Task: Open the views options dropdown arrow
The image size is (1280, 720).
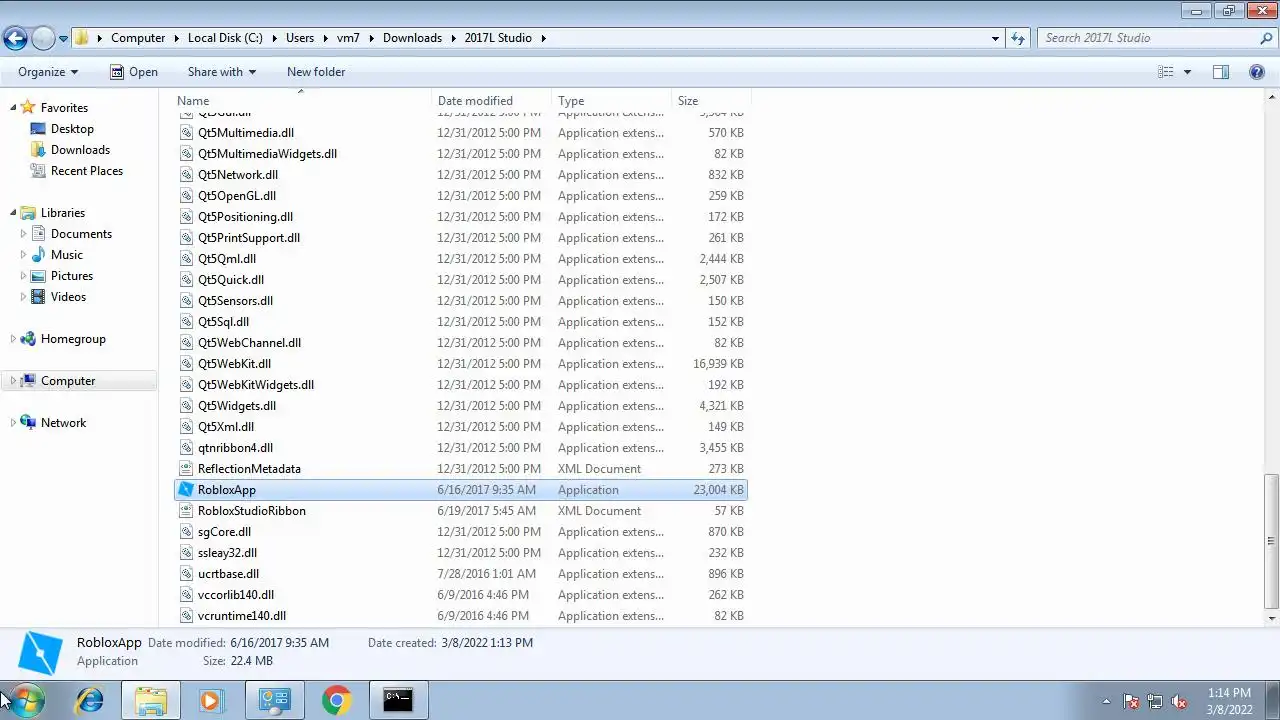Action: point(1187,72)
